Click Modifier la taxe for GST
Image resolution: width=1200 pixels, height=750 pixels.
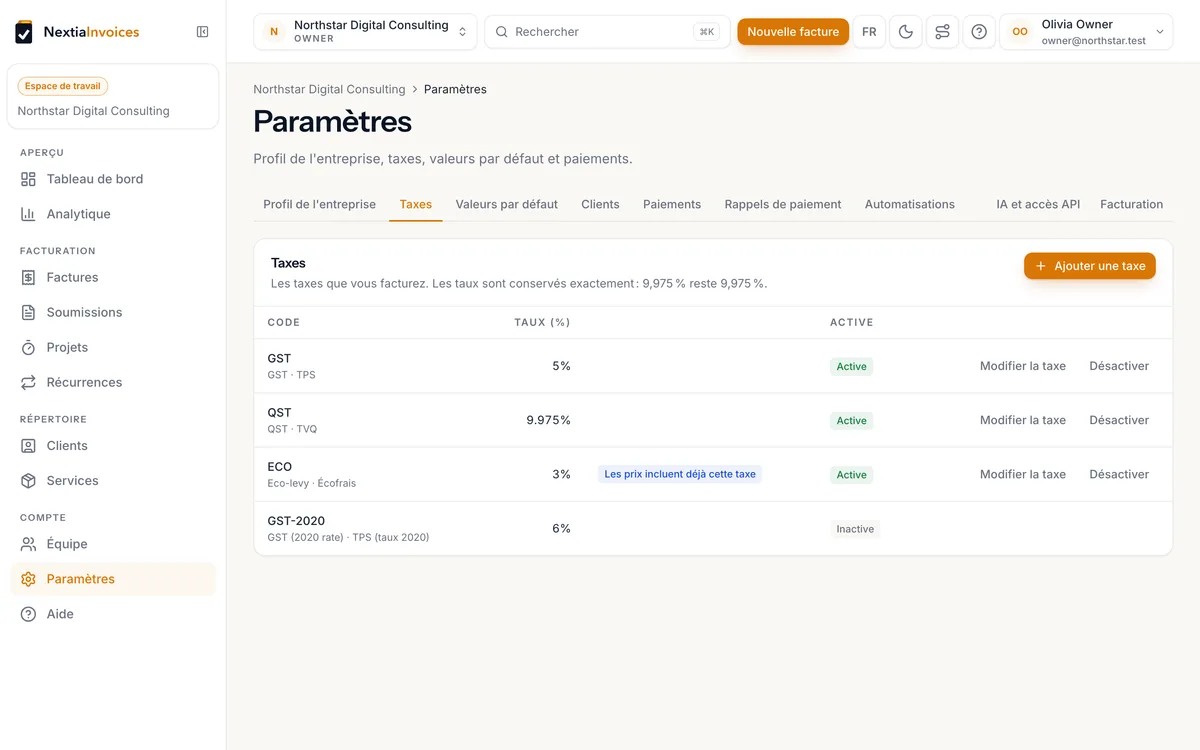[x=1023, y=366]
